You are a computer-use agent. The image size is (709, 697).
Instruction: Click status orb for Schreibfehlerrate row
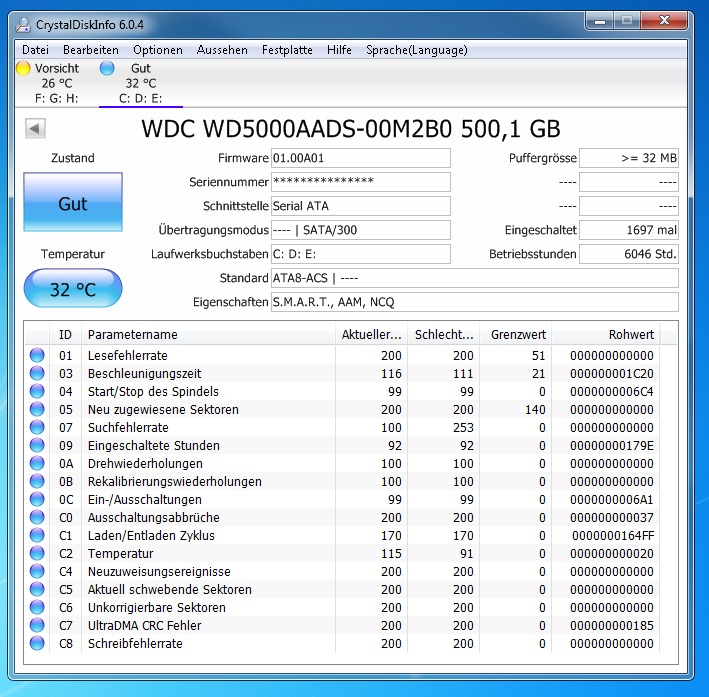click(x=37, y=643)
